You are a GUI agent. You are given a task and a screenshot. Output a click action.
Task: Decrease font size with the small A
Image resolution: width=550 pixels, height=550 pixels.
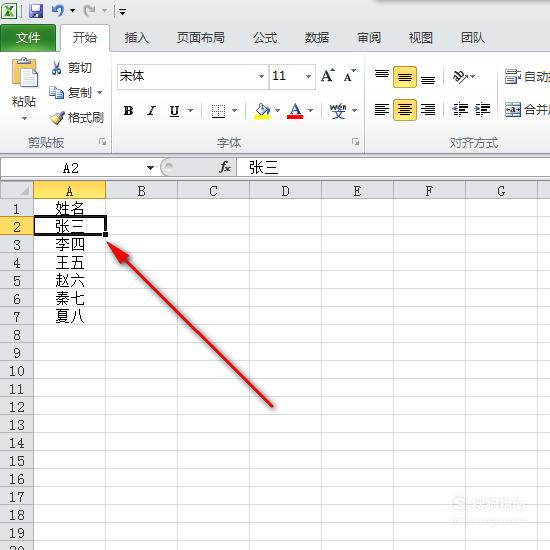click(x=349, y=75)
